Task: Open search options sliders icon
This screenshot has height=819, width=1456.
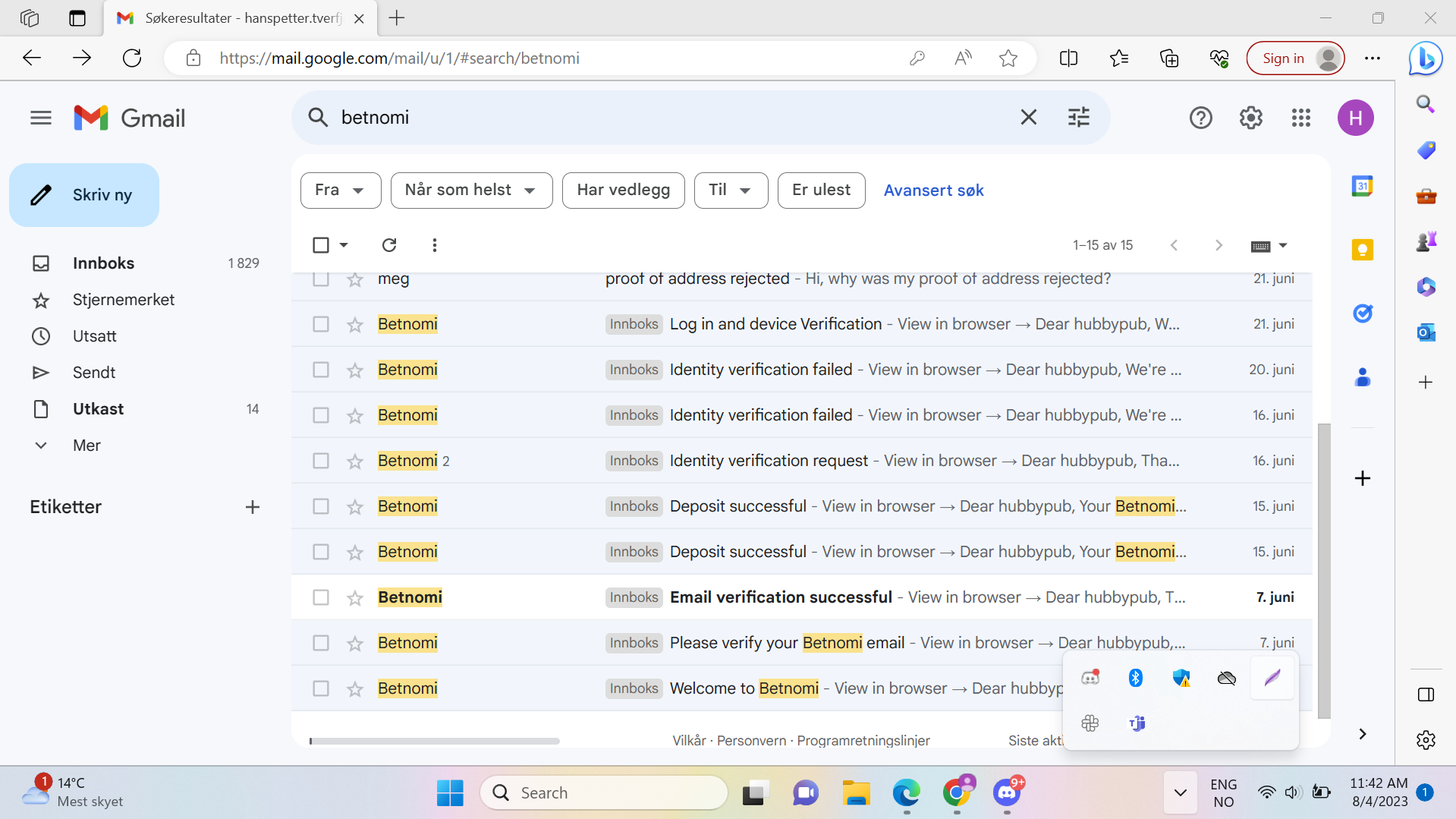Action: coord(1078,118)
